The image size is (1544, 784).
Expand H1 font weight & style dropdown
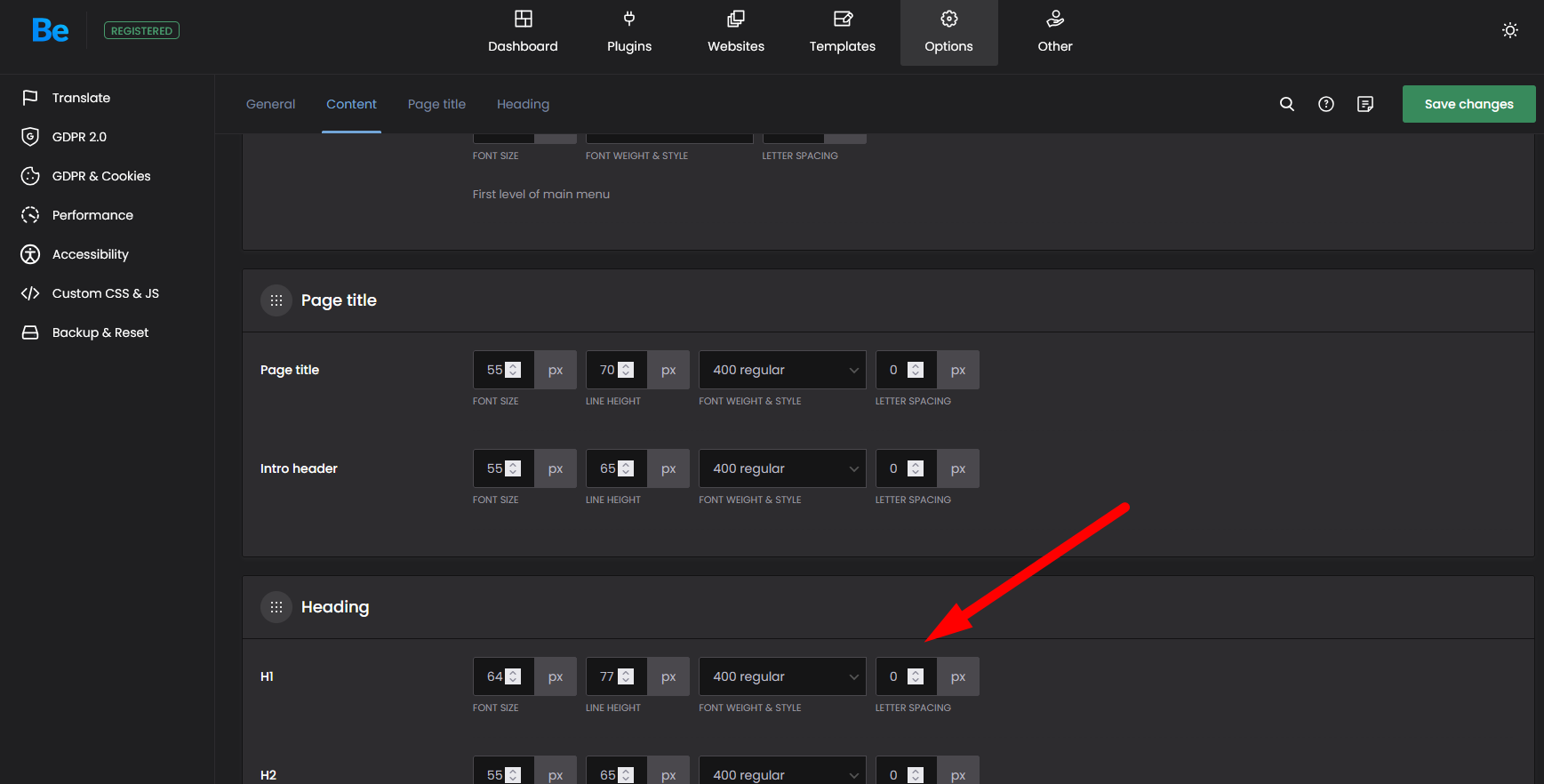pyautogui.click(x=782, y=676)
